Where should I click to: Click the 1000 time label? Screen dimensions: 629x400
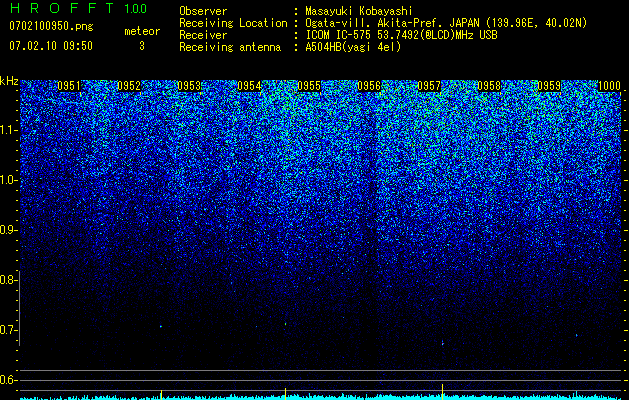pyautogui.click(x=609, y=86)
